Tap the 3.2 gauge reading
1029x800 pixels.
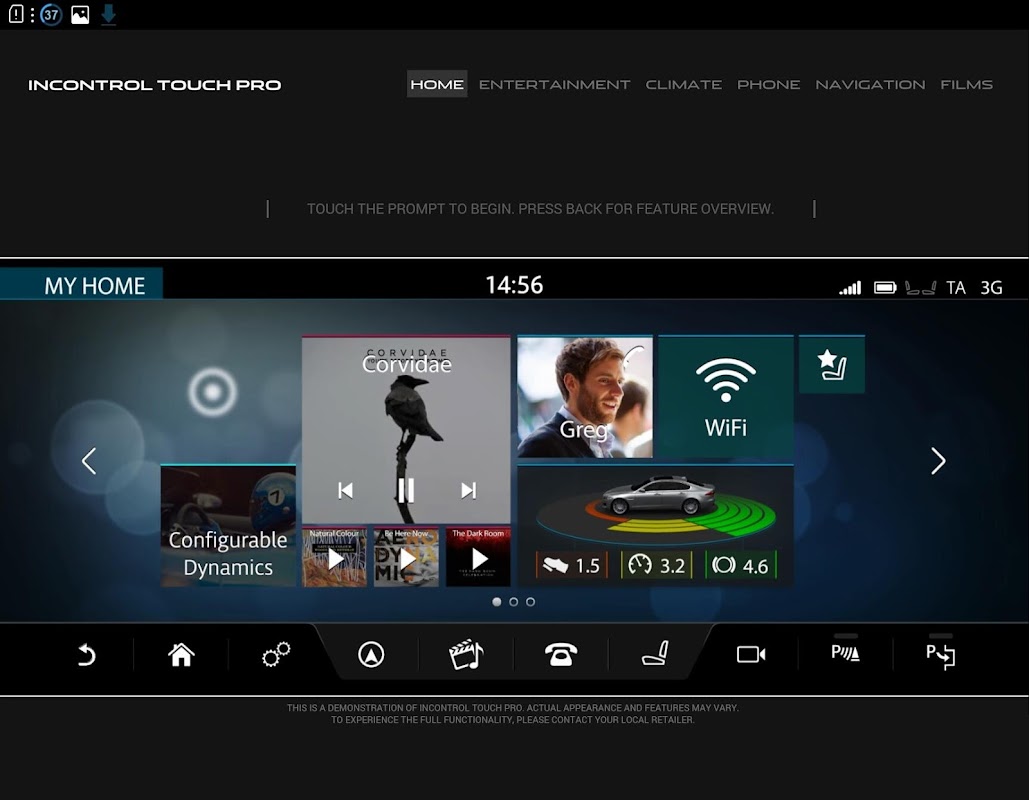tap(656, 565)
